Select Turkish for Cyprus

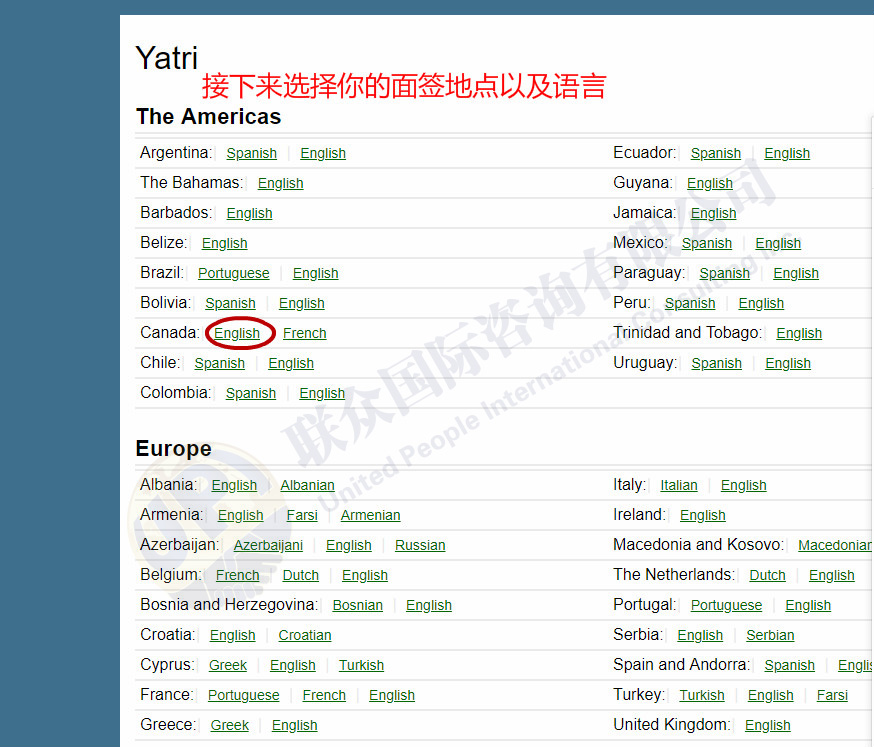(x=361, y=665)
